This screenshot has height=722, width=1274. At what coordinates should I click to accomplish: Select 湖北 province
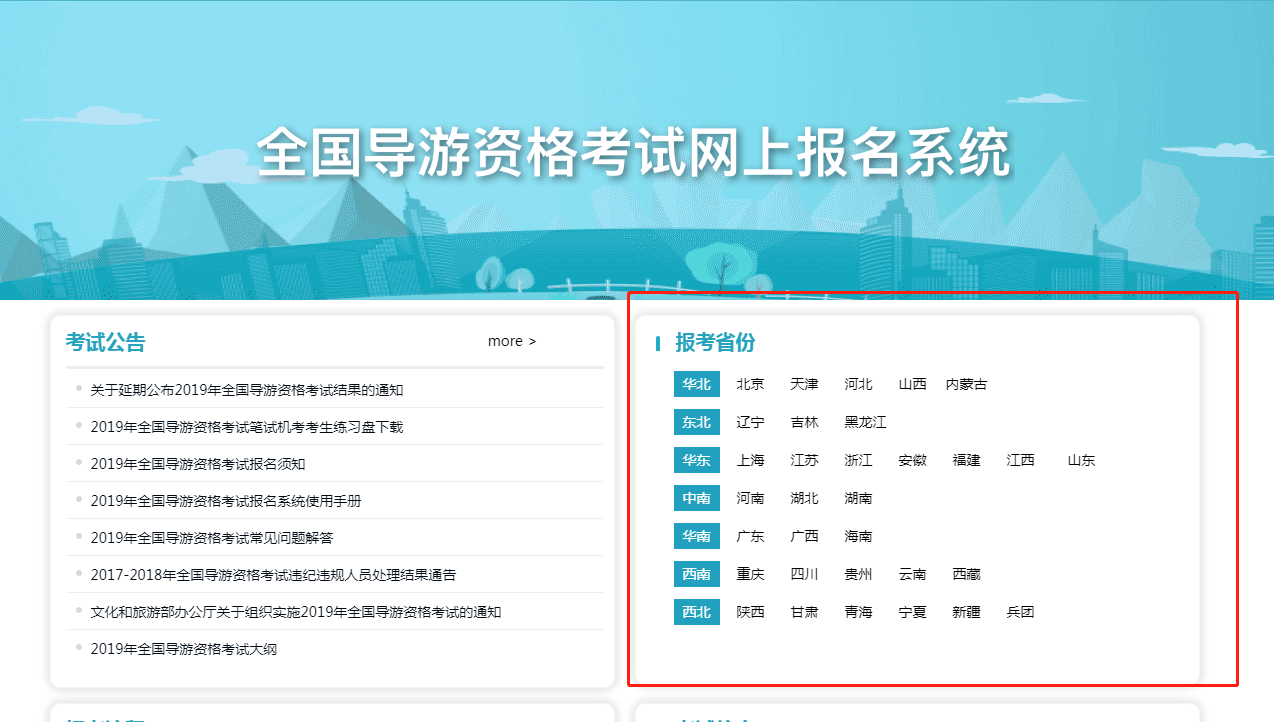tap(804, 498)
